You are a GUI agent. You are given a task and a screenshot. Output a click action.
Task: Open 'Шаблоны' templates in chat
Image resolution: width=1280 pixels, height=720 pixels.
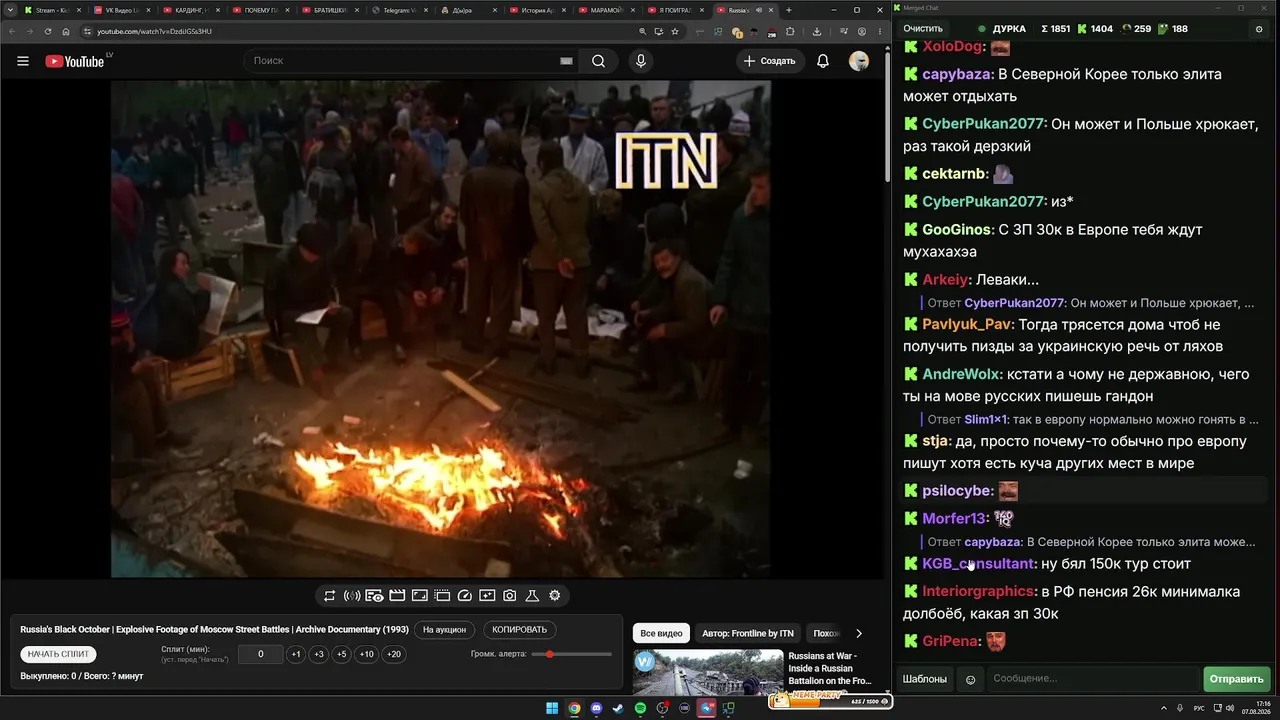click(x=925, y=680)
